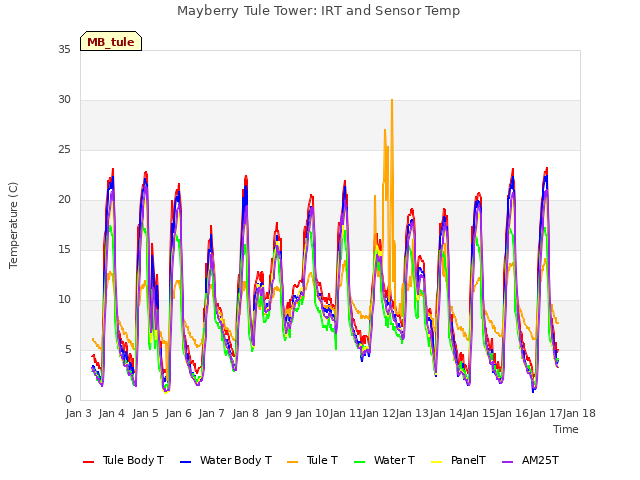Click the Jan 3 x-axis label
Image resolution: width=640 pixels, height=480 pixels.
click(79, 413)
